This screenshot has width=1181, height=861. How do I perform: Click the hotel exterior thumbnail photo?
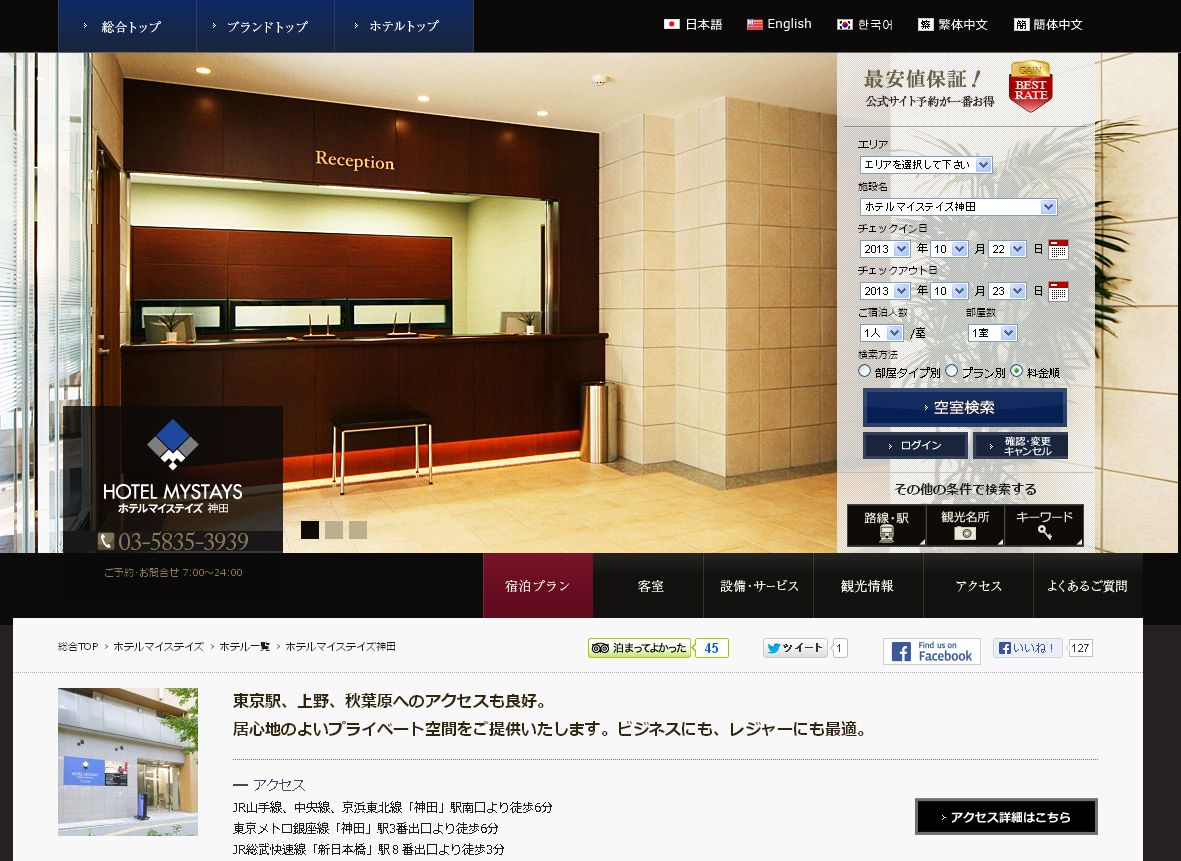pyautogui.click(x=128, y=762)
